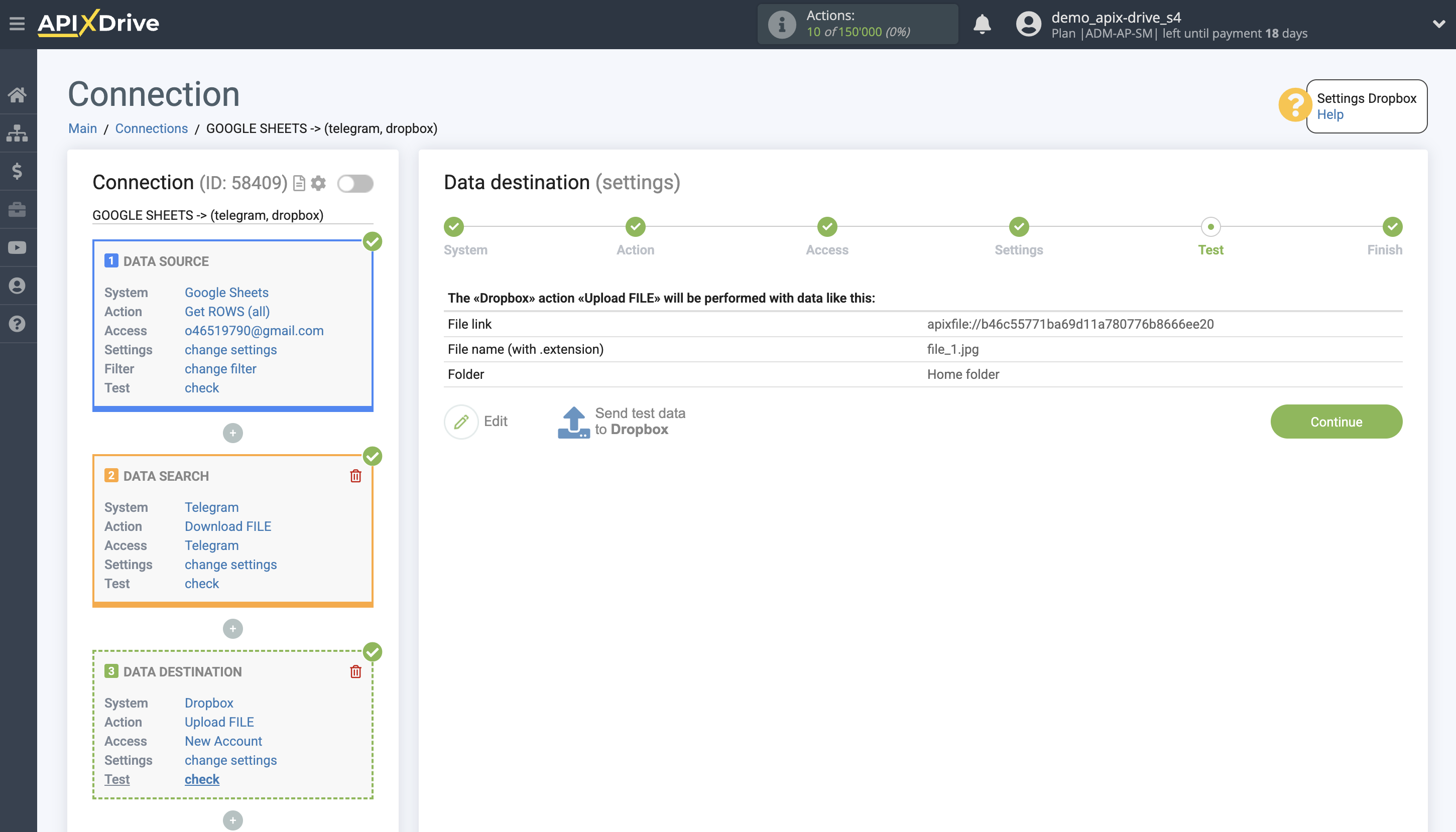Open the connections sitemap sidebar icon

click(x=17, y=133)
